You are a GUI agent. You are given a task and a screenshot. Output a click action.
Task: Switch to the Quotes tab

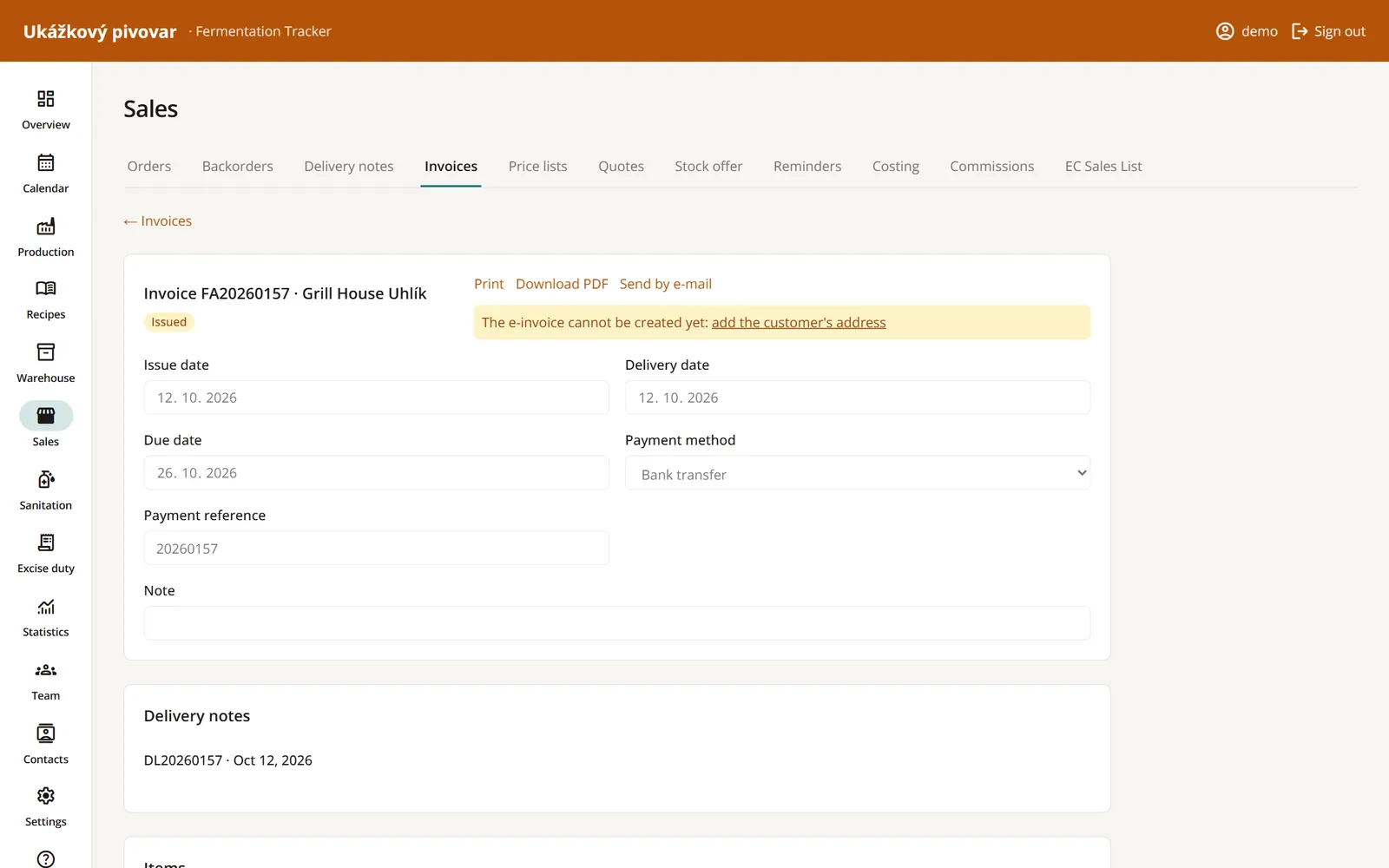(621, 167)
